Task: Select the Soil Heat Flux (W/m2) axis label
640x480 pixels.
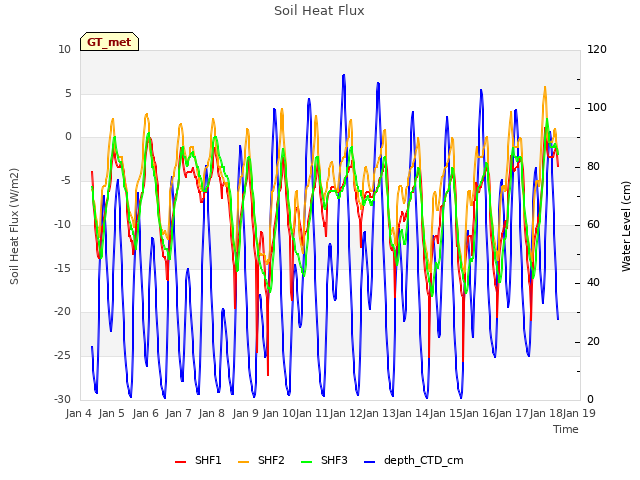Action: [x=14, y=226]
